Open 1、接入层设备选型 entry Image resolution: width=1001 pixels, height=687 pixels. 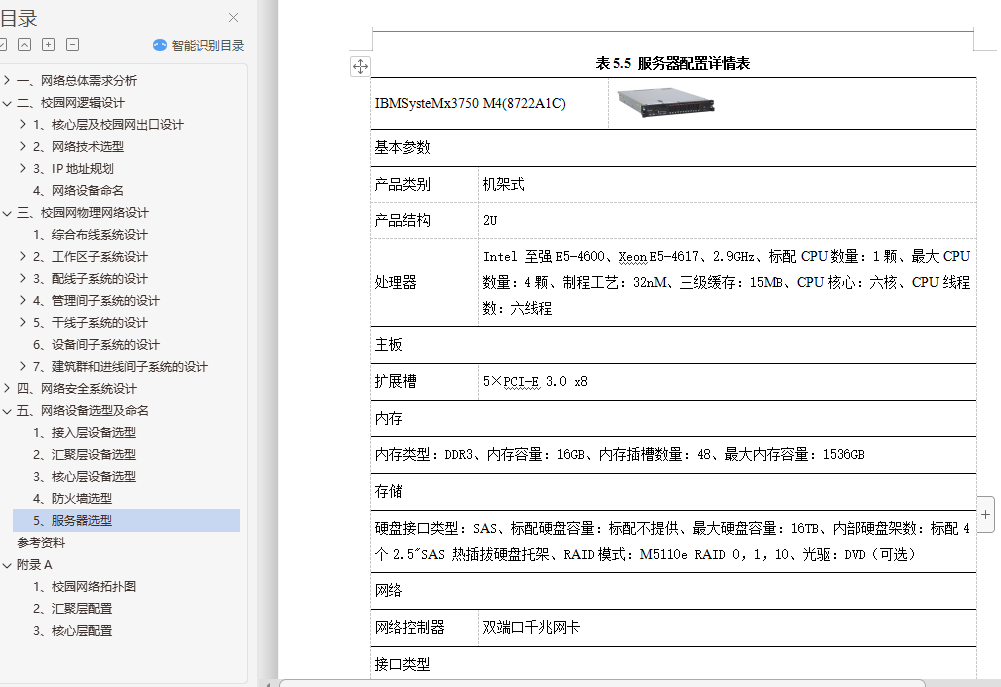(x=84, y=432)
